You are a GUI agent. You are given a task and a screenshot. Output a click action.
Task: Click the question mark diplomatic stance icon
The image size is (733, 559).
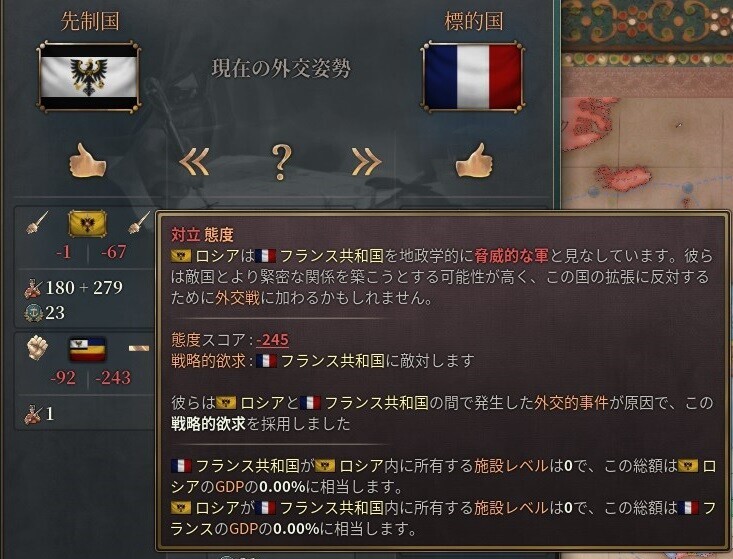[280, 162]
